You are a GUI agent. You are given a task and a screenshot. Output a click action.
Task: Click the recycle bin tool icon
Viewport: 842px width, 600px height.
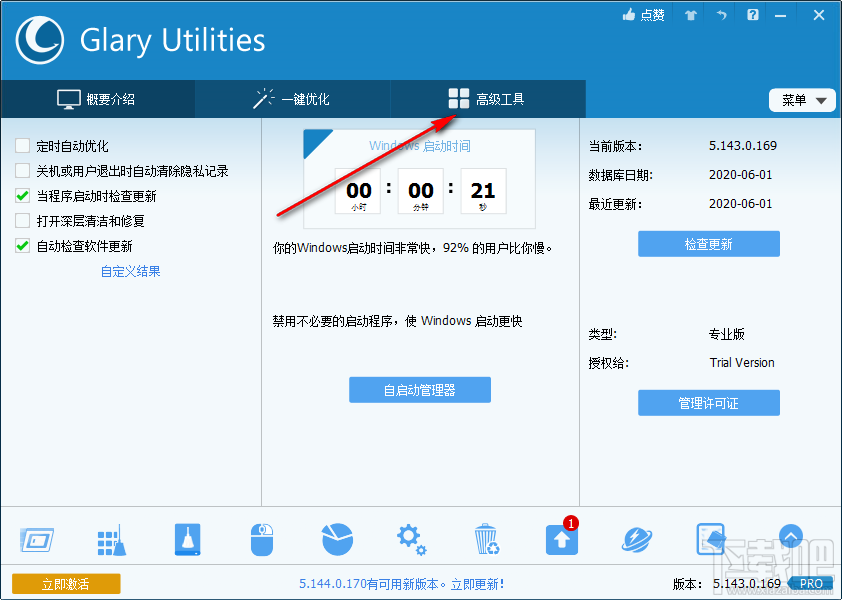tap(487, 538)
